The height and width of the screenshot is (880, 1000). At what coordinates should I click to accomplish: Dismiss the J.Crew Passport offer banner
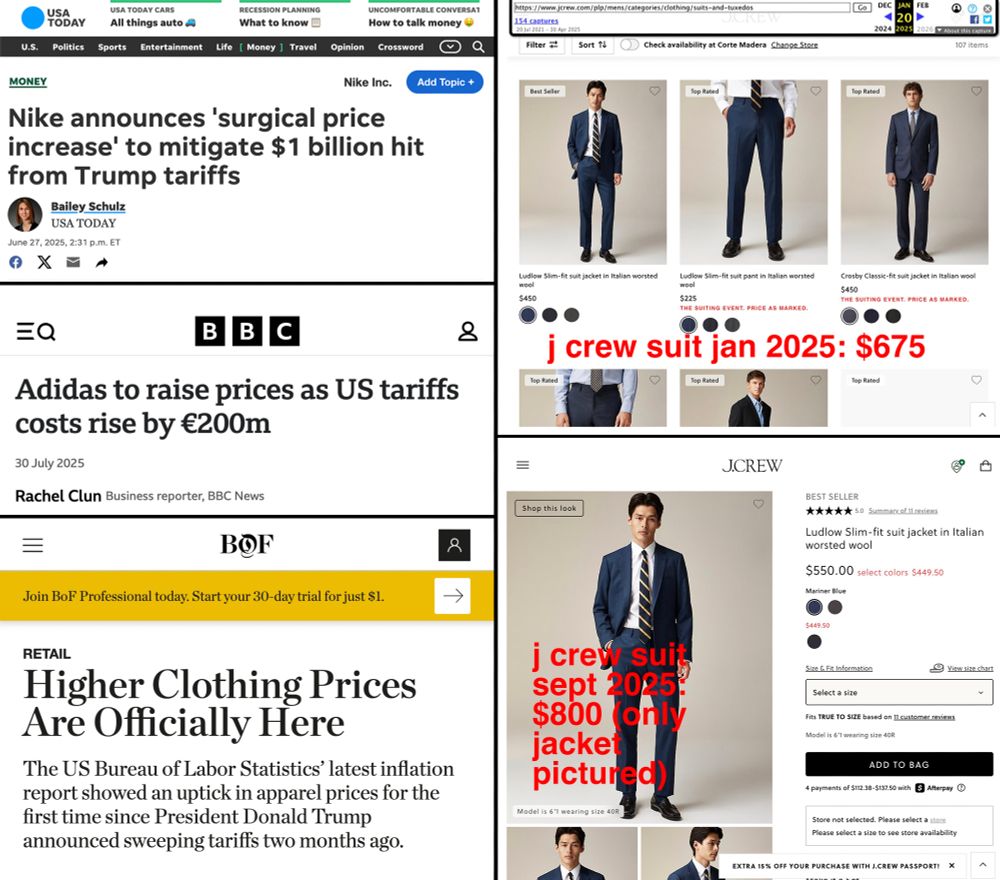(952, 865)
